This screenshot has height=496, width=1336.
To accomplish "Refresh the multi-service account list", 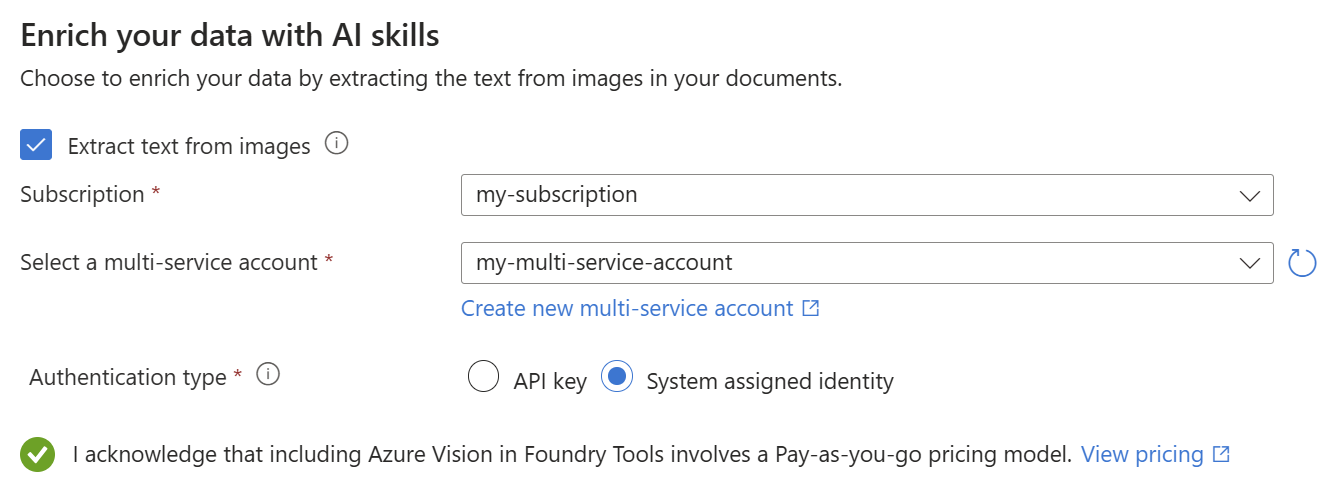I will (1301, 263).
